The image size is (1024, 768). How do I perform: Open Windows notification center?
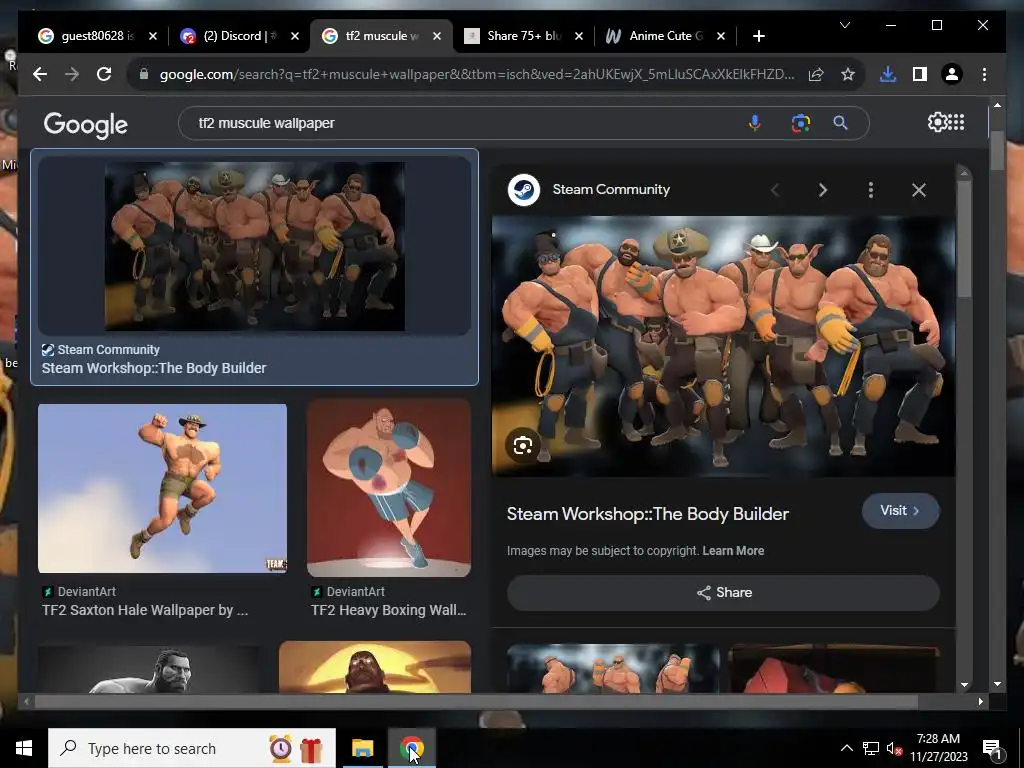[991, 749]
